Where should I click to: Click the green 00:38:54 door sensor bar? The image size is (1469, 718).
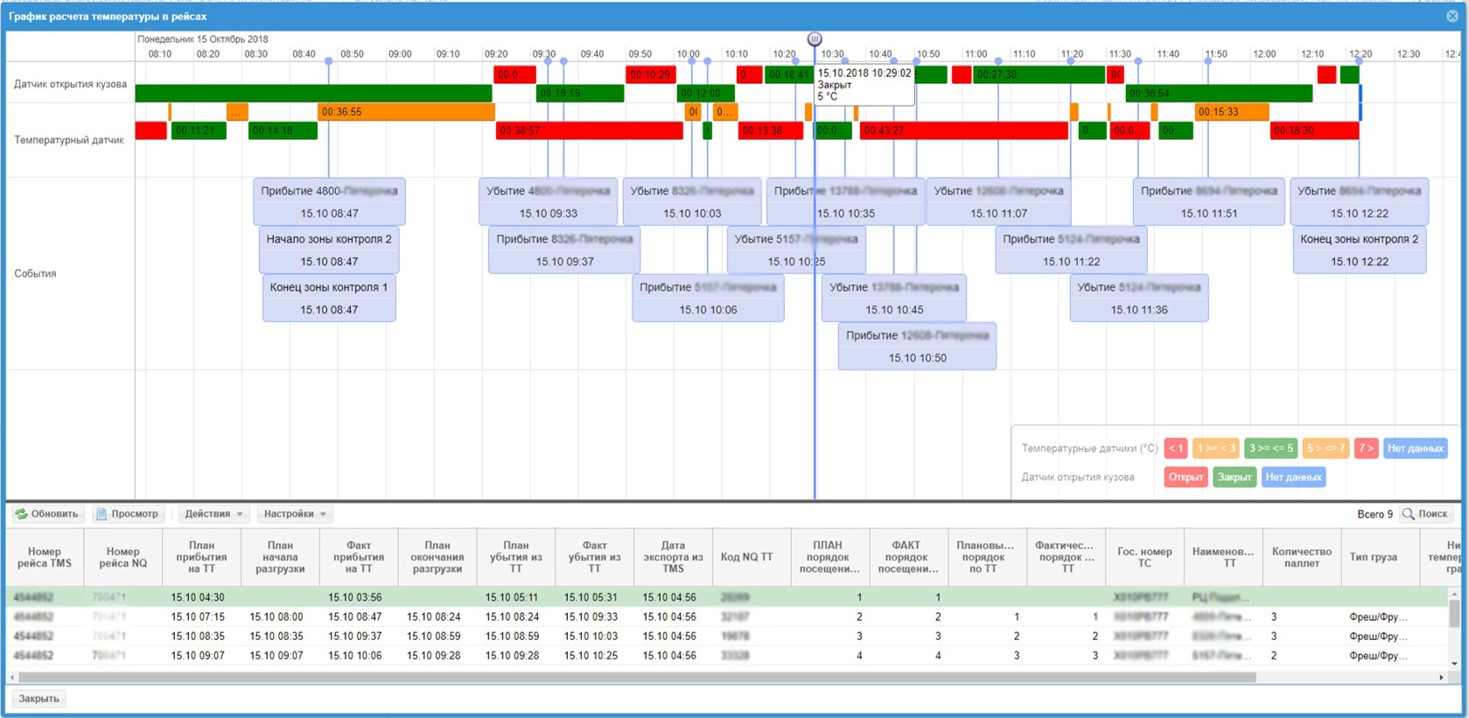coord(1218,93)
